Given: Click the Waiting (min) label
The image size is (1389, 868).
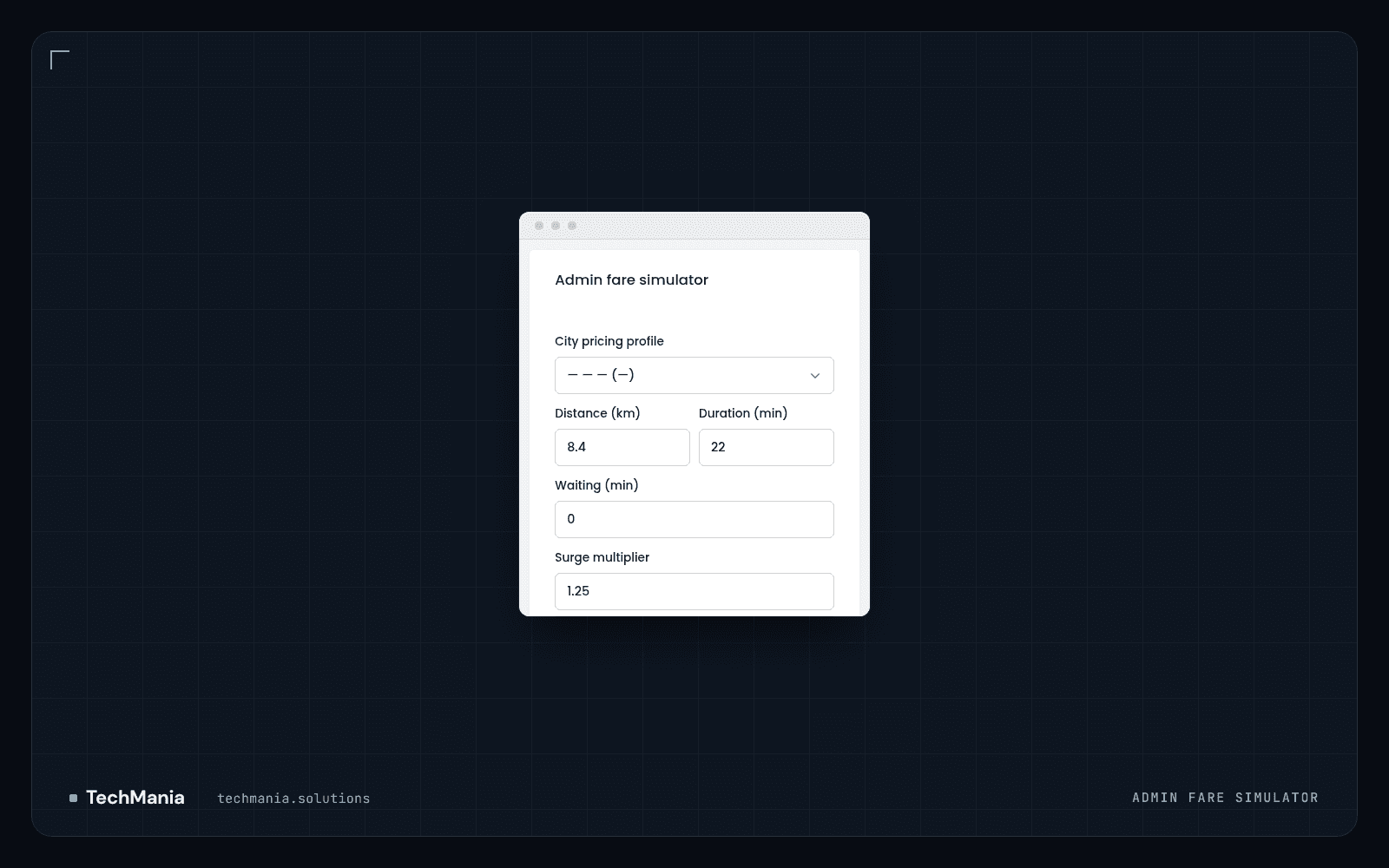Looking at the screenshot, I should point(596,485).
